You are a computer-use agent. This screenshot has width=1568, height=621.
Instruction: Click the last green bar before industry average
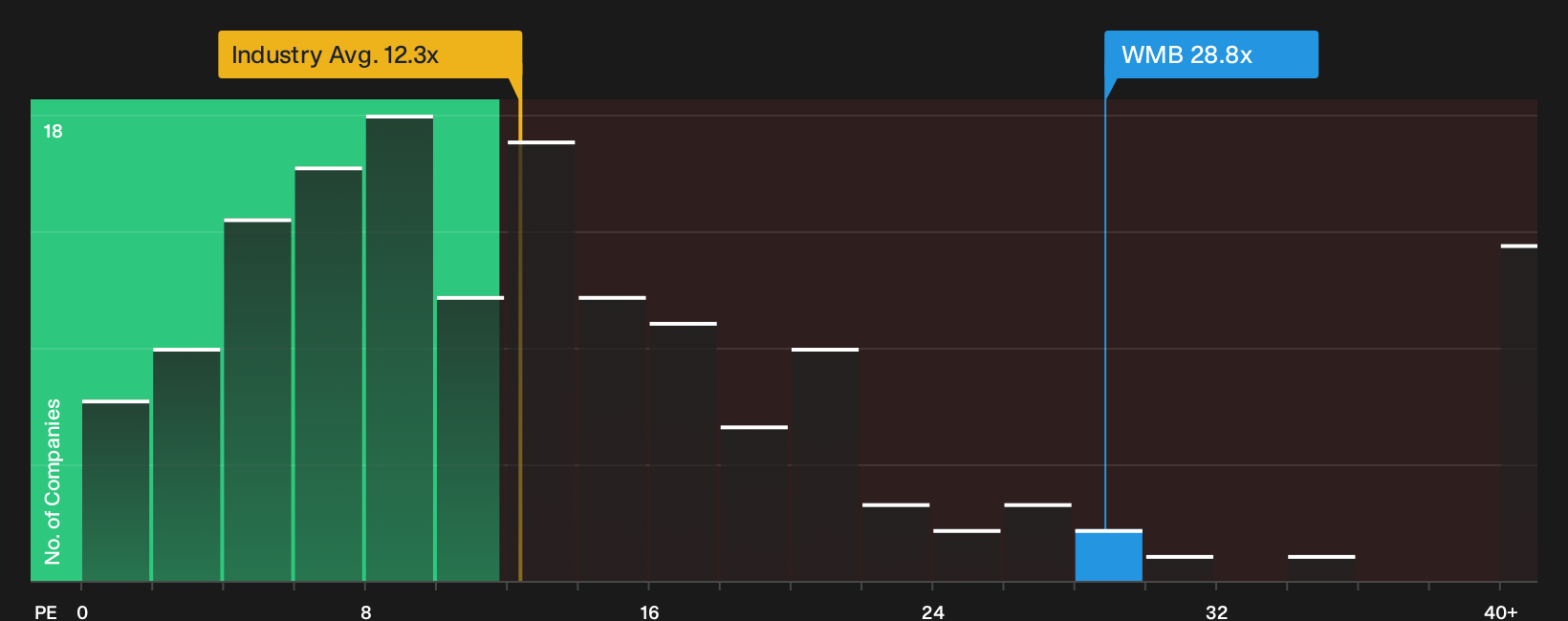point(468,439)
